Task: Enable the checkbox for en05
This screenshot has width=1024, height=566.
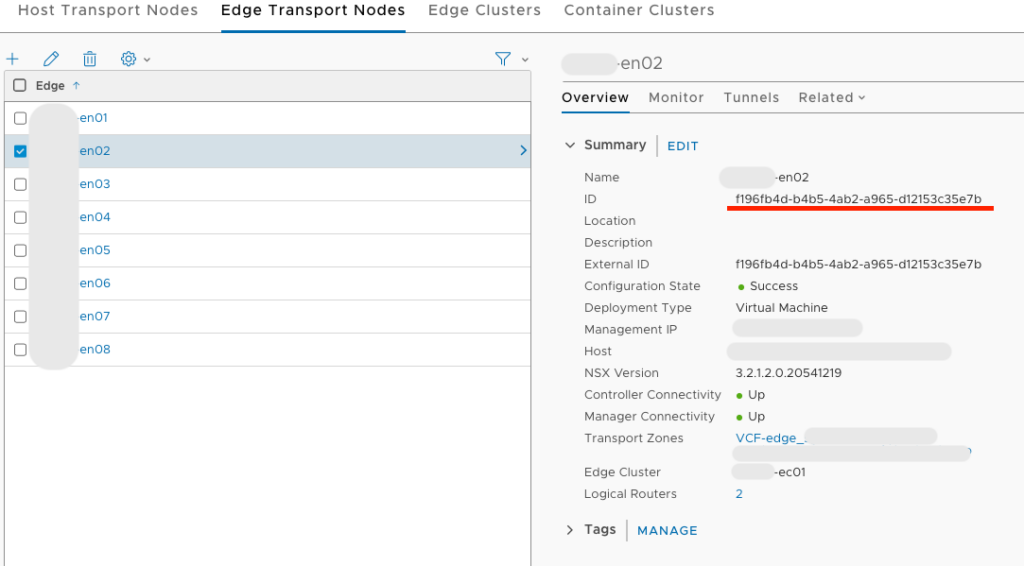Action: tap(20, 250)
